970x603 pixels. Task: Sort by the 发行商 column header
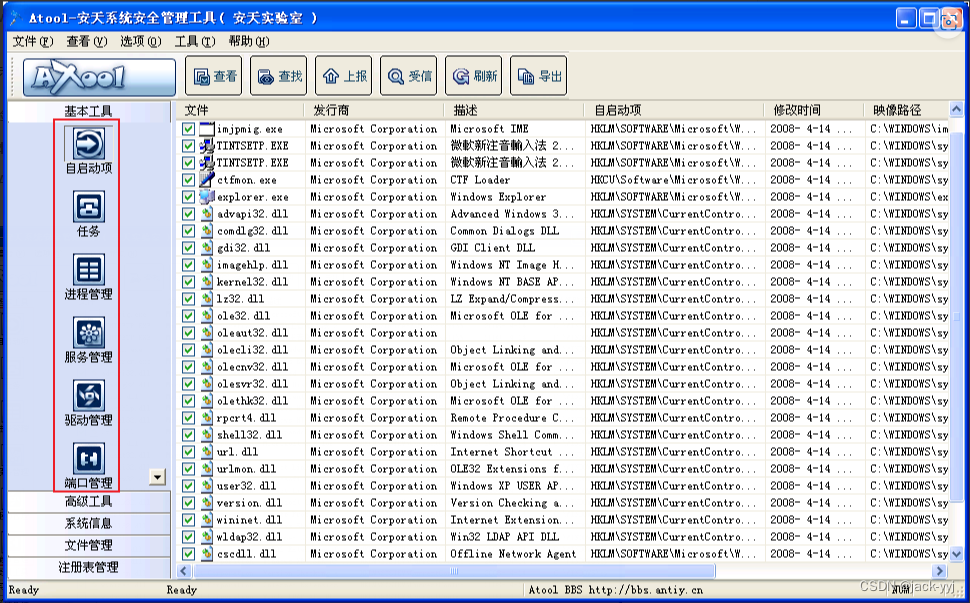(x=374, y=110)
